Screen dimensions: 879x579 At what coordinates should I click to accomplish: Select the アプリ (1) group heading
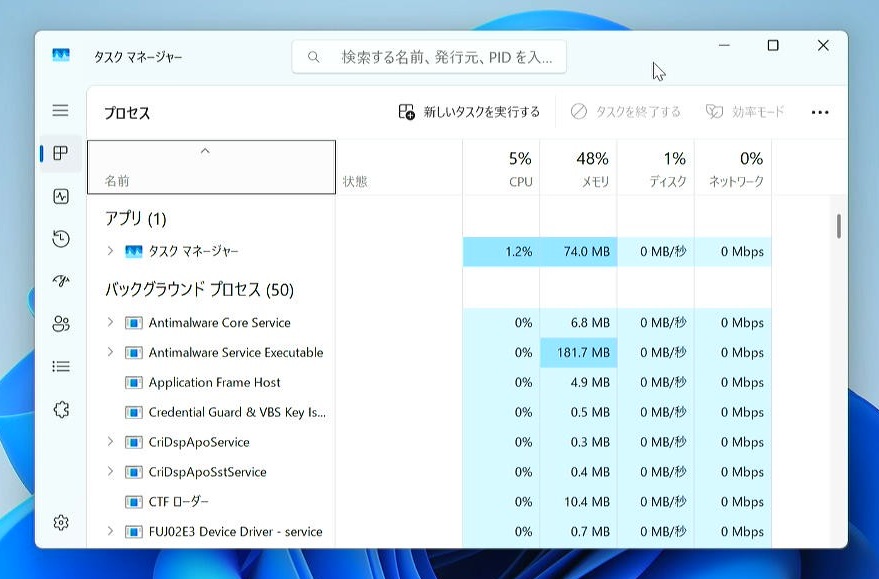[x=136, y=218]
